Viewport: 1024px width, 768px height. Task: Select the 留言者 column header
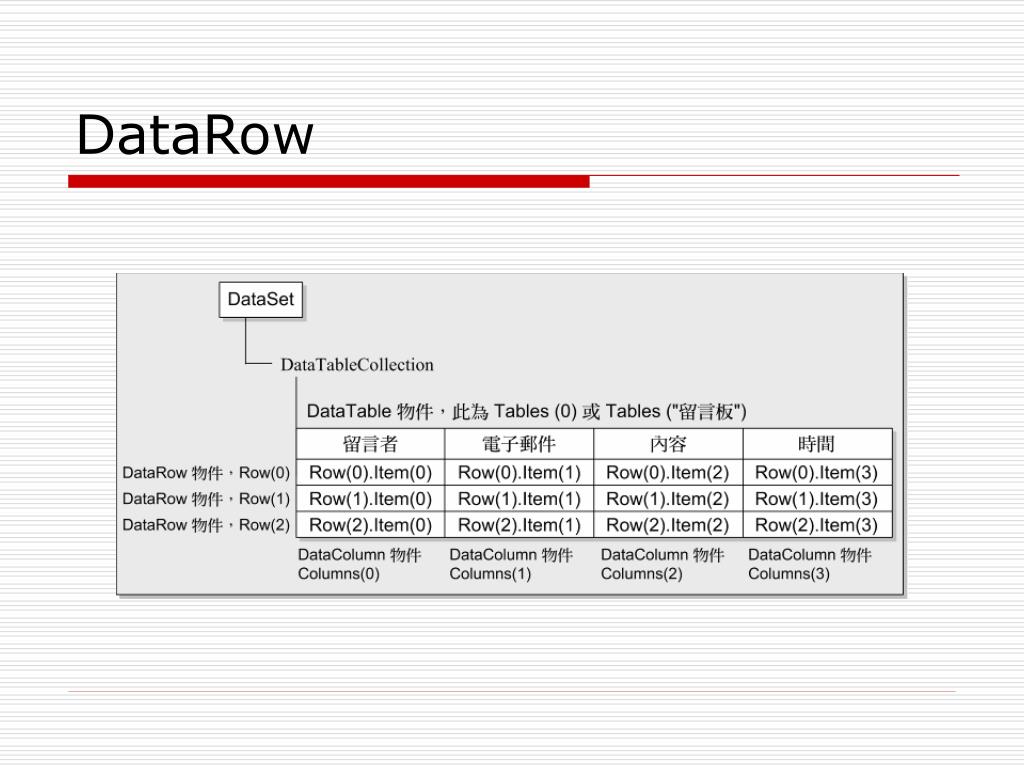(x=370, y=444)
